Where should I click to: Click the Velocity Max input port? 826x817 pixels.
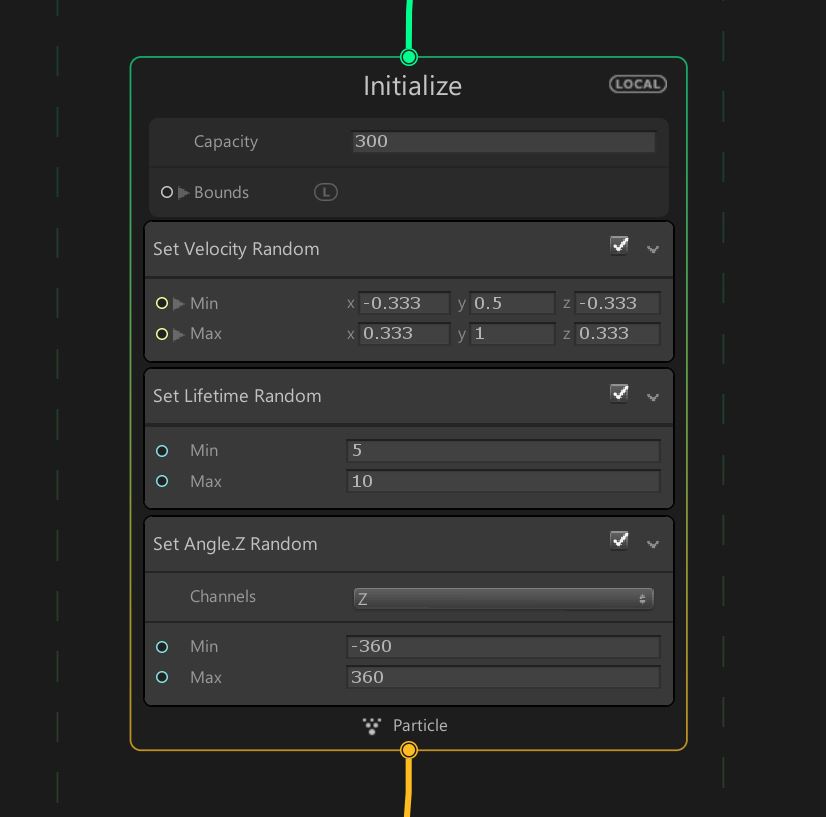point(162,334)
